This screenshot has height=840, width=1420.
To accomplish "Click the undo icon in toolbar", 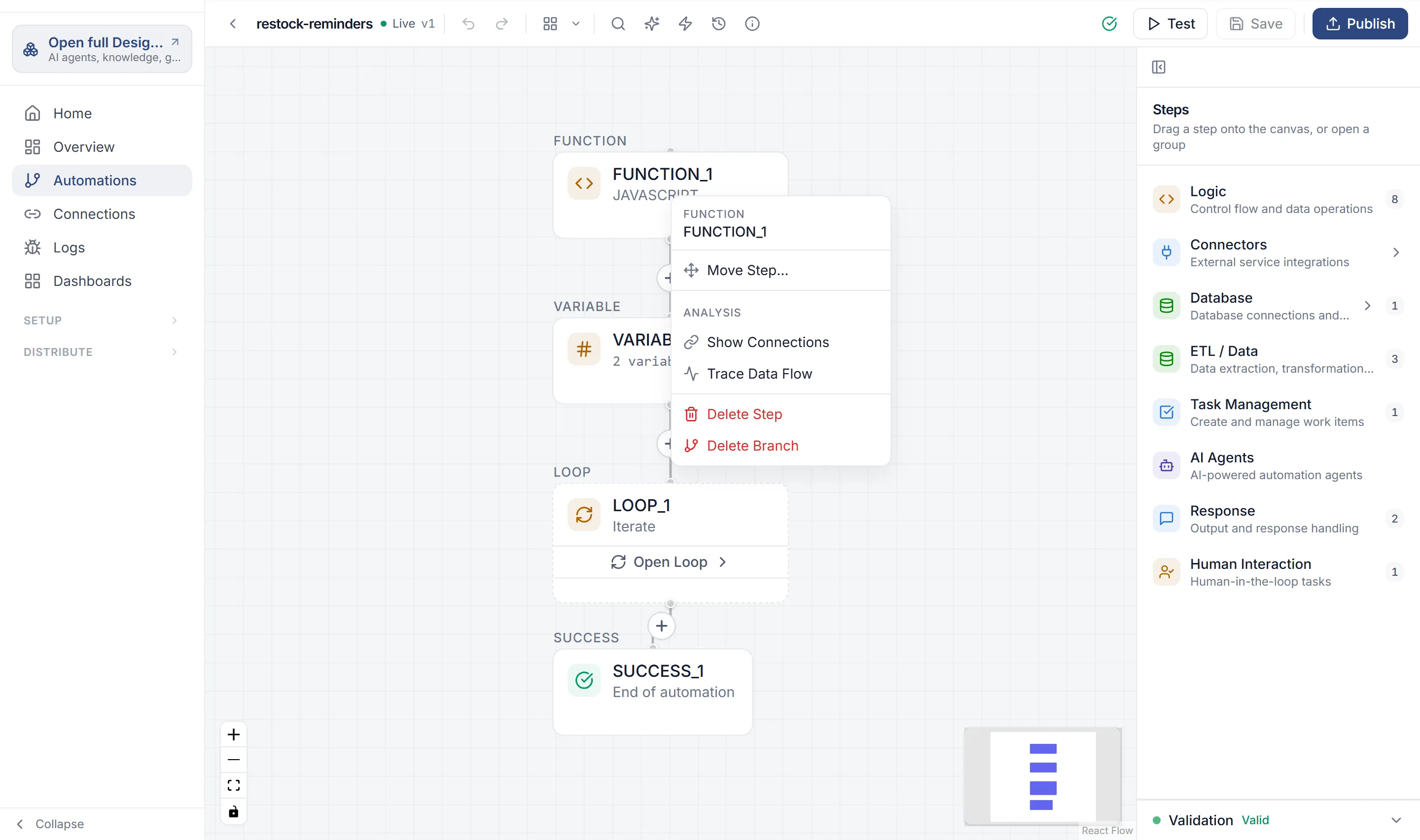I will (x=468, y=24).
